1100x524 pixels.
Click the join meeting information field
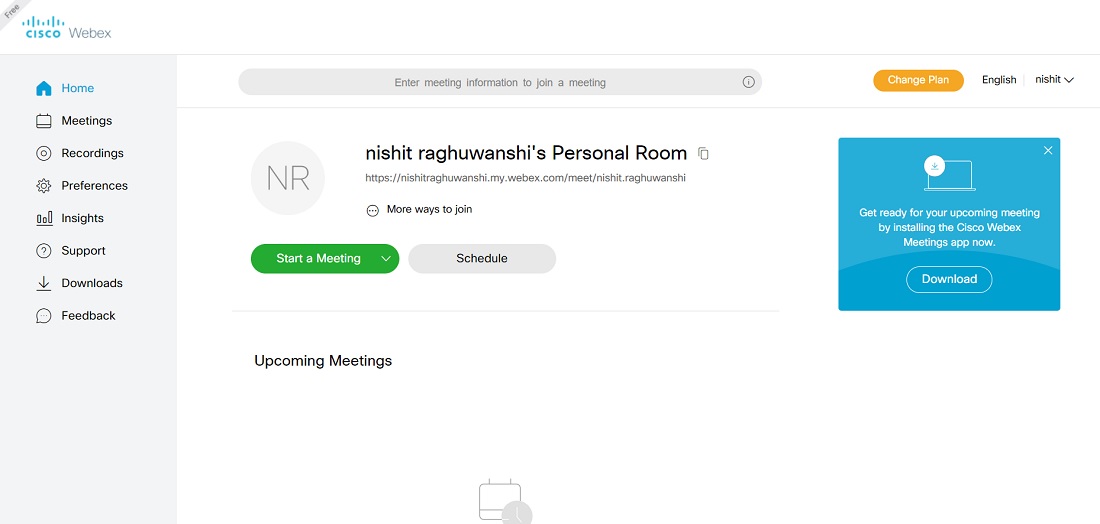(x=499, y=82)
